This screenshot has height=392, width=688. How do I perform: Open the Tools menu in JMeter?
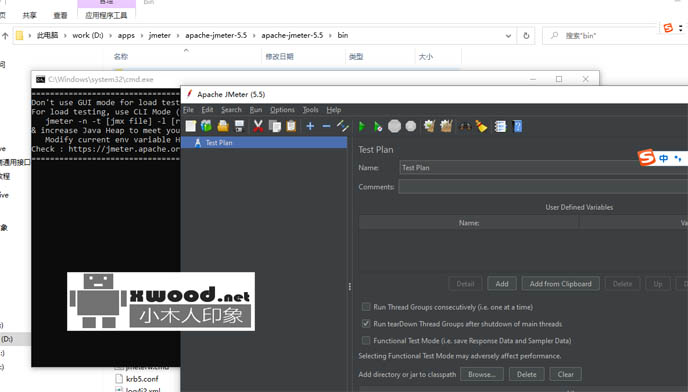[310, 110]
